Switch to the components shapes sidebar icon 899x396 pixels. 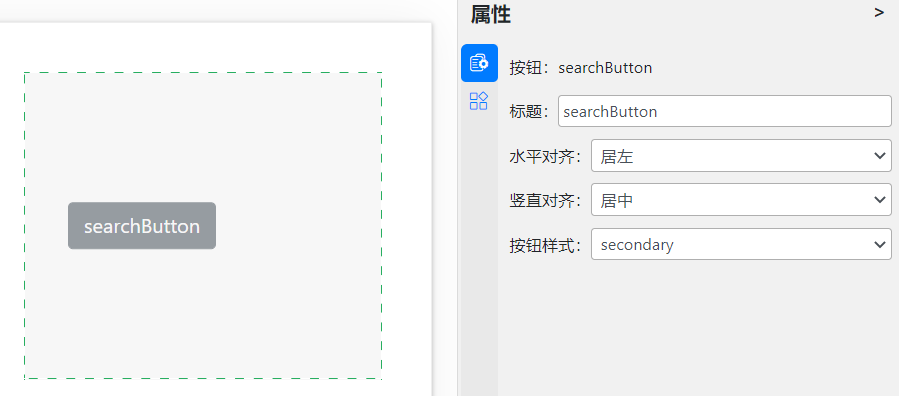point(478,101)
